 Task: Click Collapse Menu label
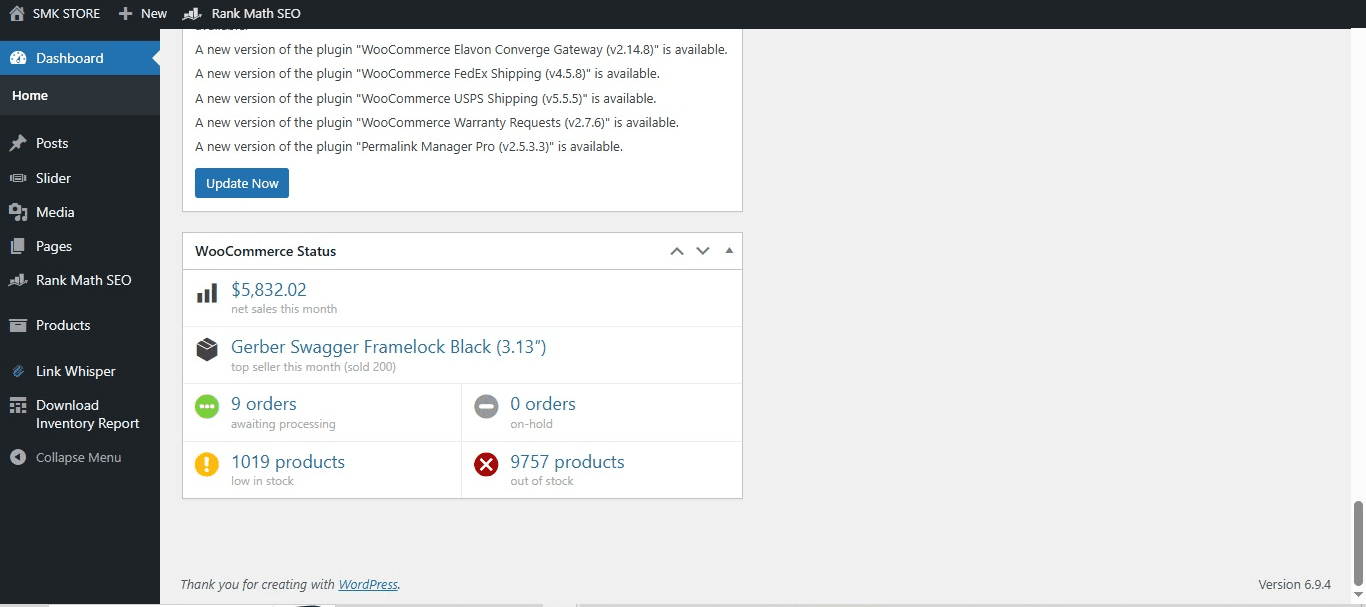tap(78, 457)
